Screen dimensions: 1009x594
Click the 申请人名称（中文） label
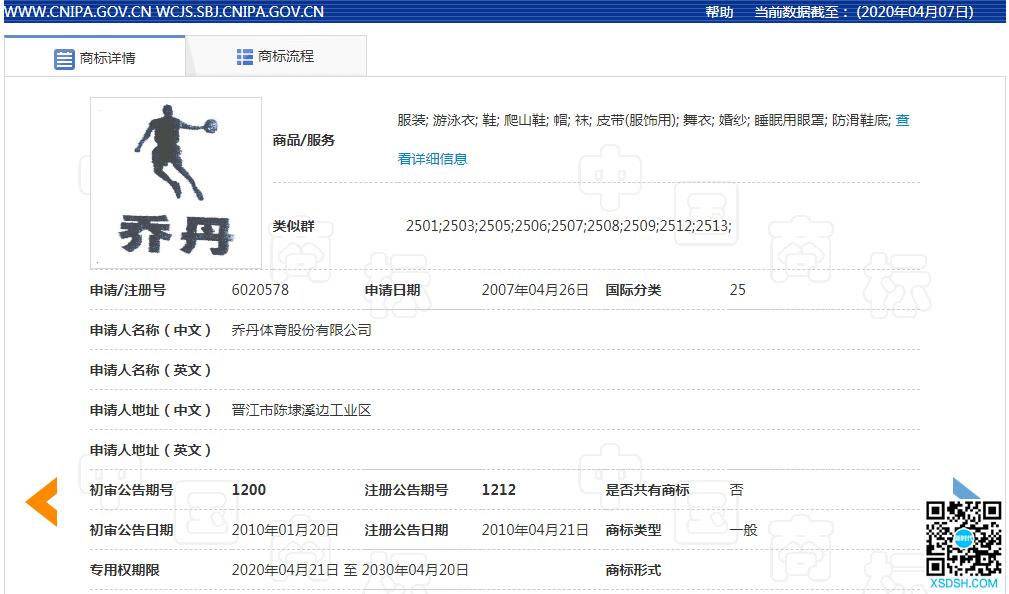[151, 330]
